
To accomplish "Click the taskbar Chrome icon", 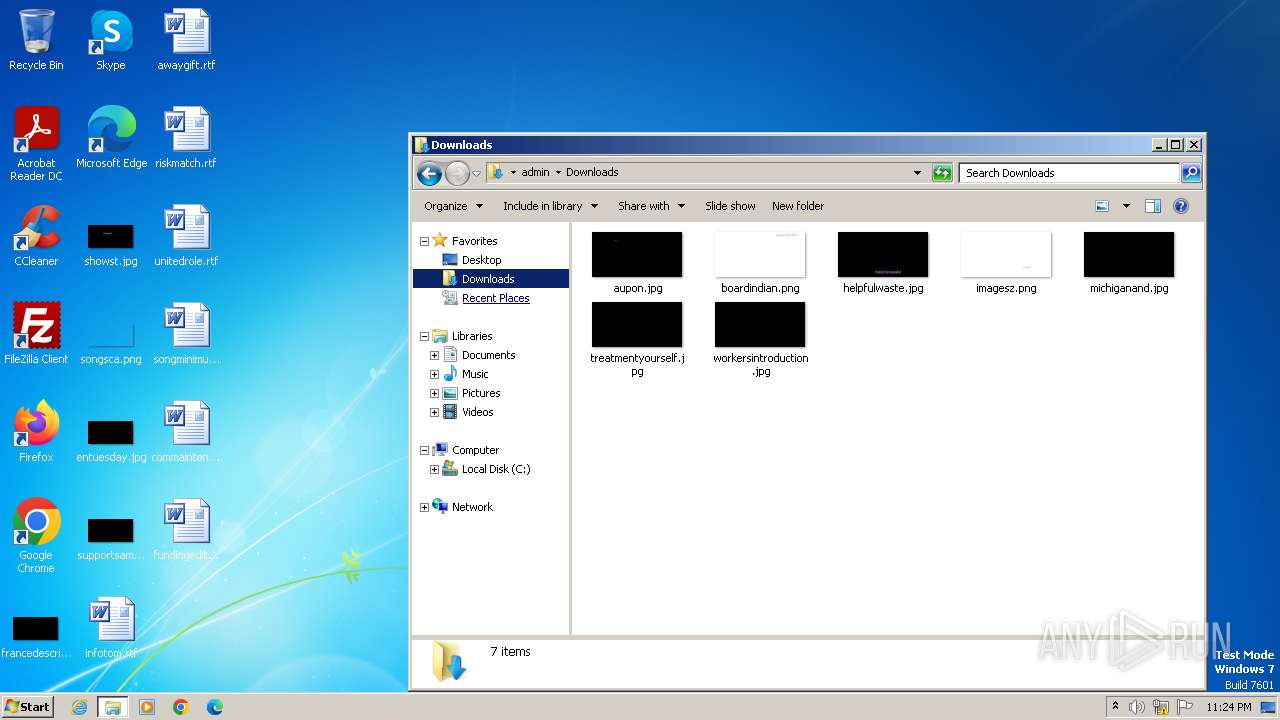I will [181, 707].
